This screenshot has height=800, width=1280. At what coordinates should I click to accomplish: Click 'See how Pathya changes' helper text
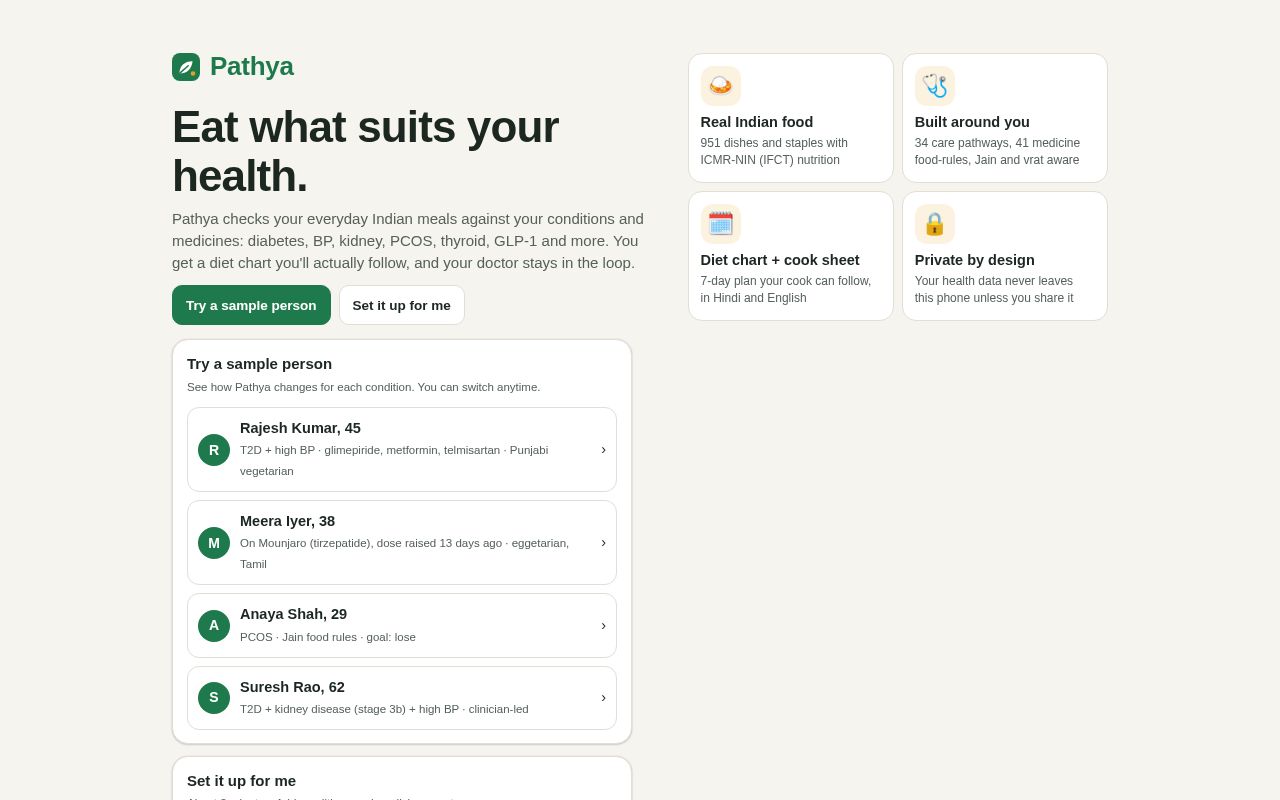pyautogui.click(x=363, y=387)
